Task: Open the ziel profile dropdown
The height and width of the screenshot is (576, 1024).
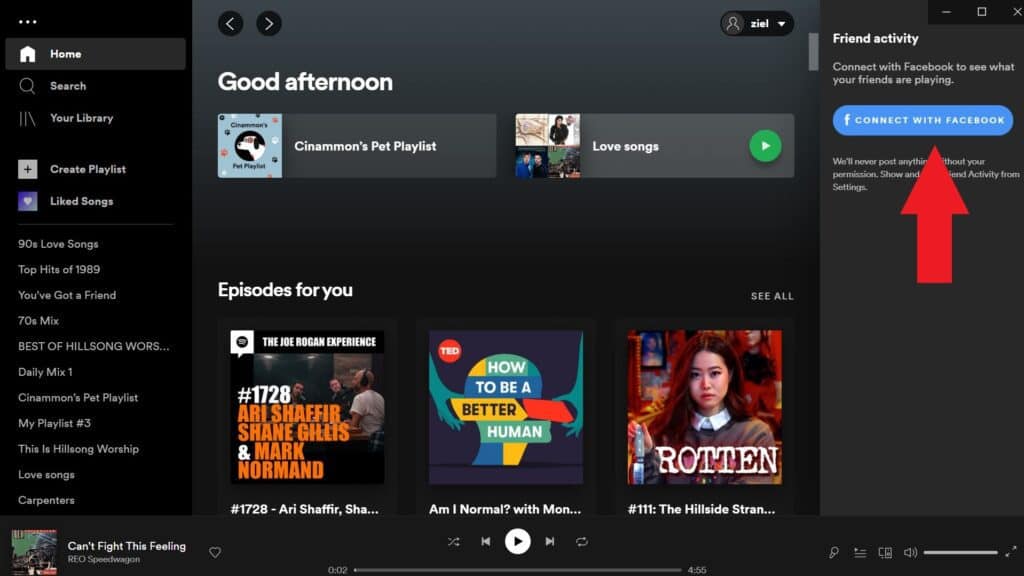Action: pyautogui.click(x=757, y=23)
